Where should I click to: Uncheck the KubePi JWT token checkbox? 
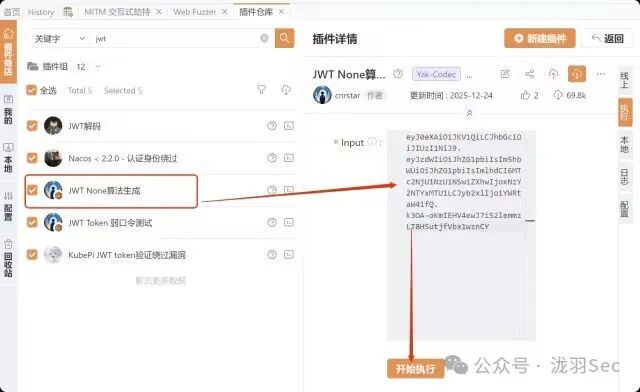[32, 254]
